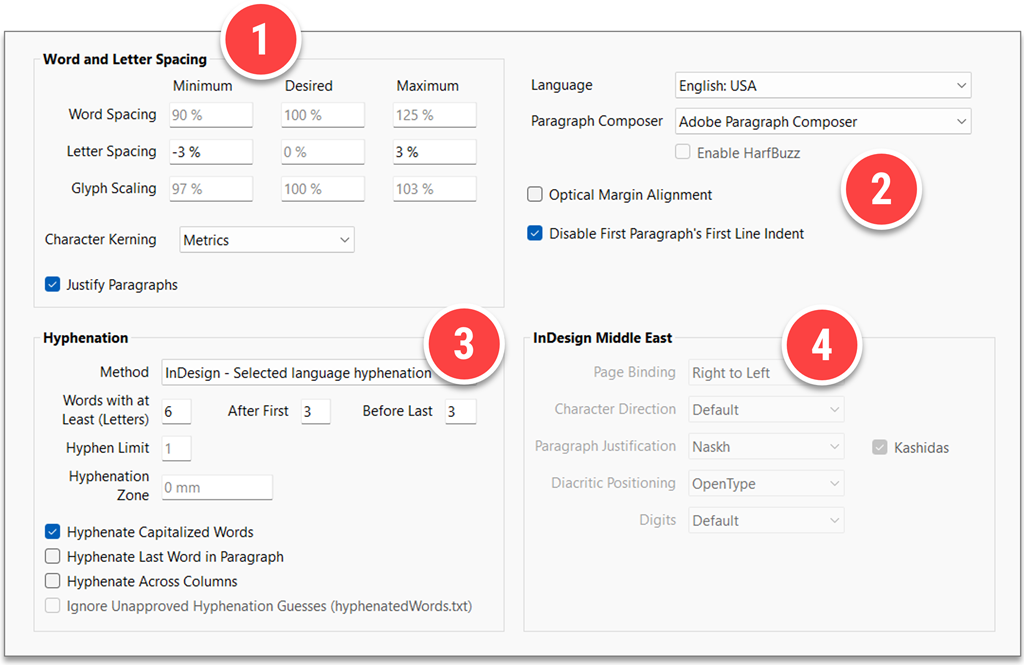Expand the Character Kerning Metrics dropdown

coord(267,240)
